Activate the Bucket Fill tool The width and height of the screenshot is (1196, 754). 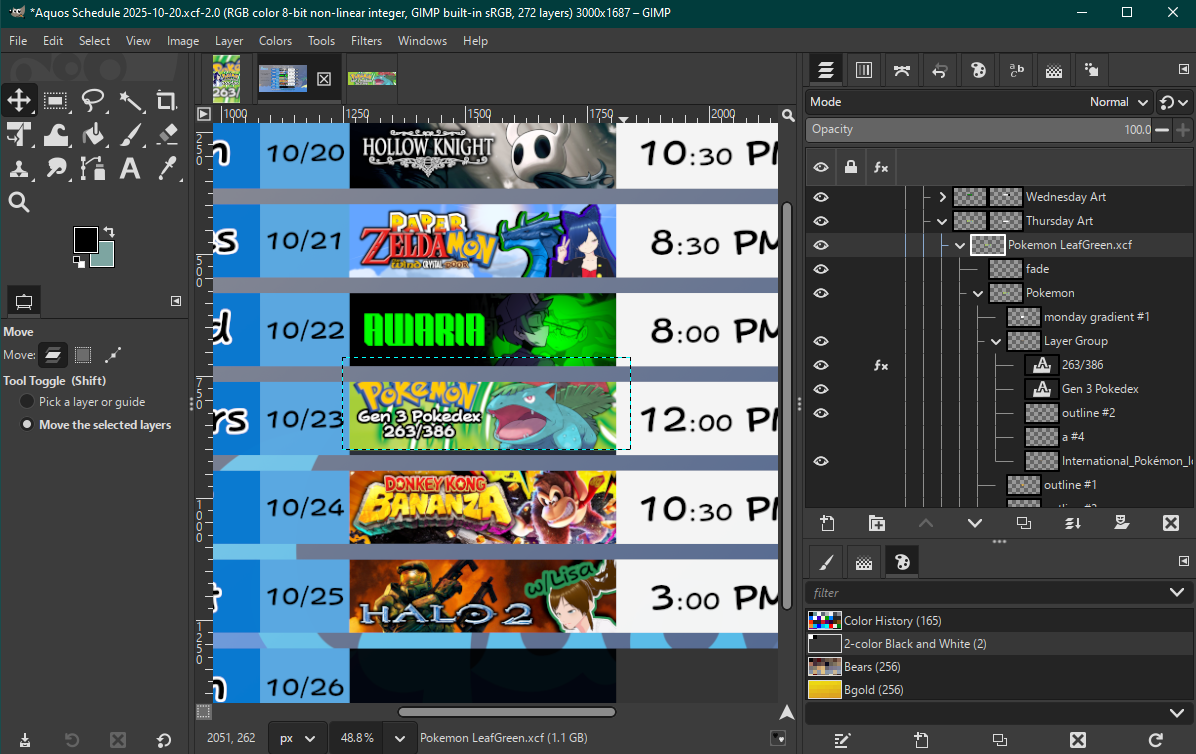[x=93, y=134]
